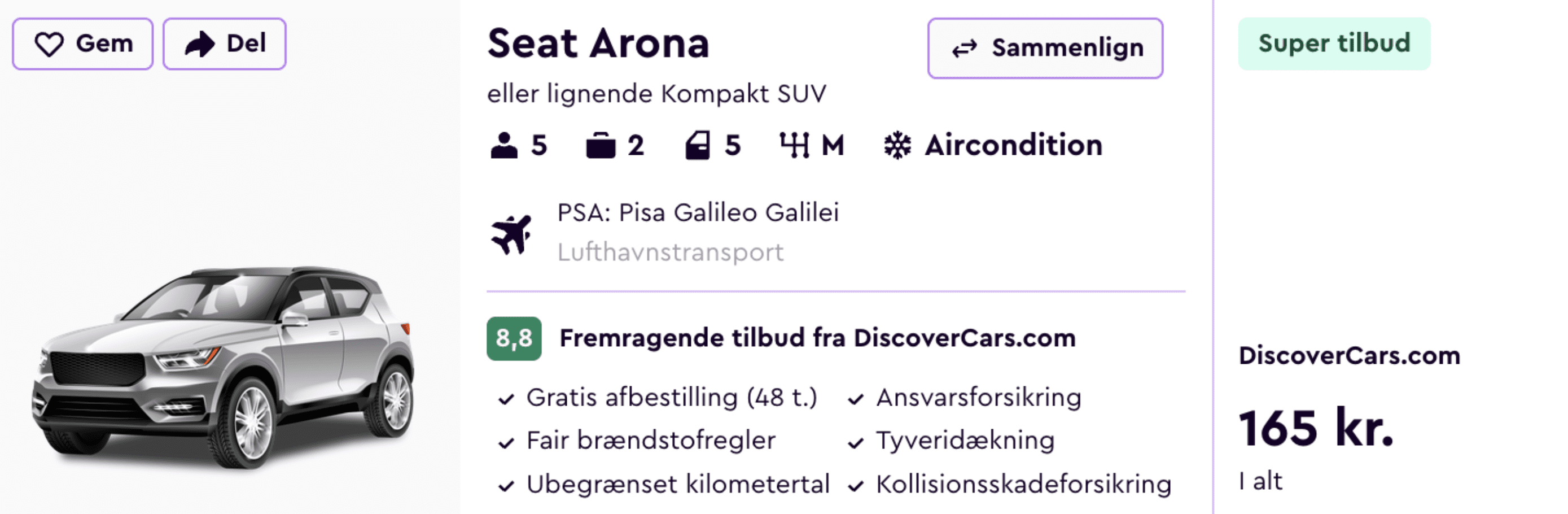The height and width of the screenshot is (514, 1568).
Task: Select the Super tilbud badge
Action: [1333, 43]
